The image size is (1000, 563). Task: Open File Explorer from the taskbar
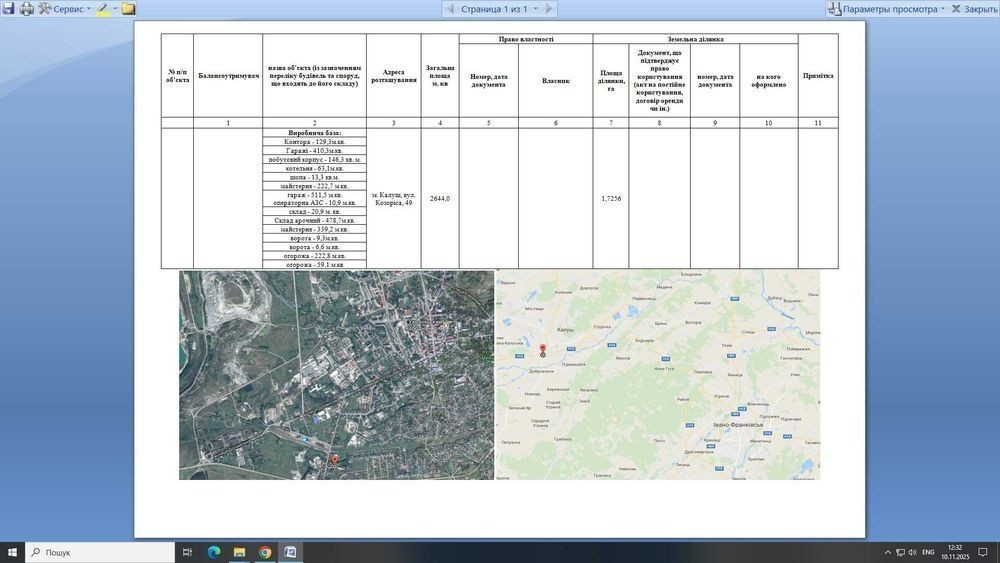click(x=239, y=552)
